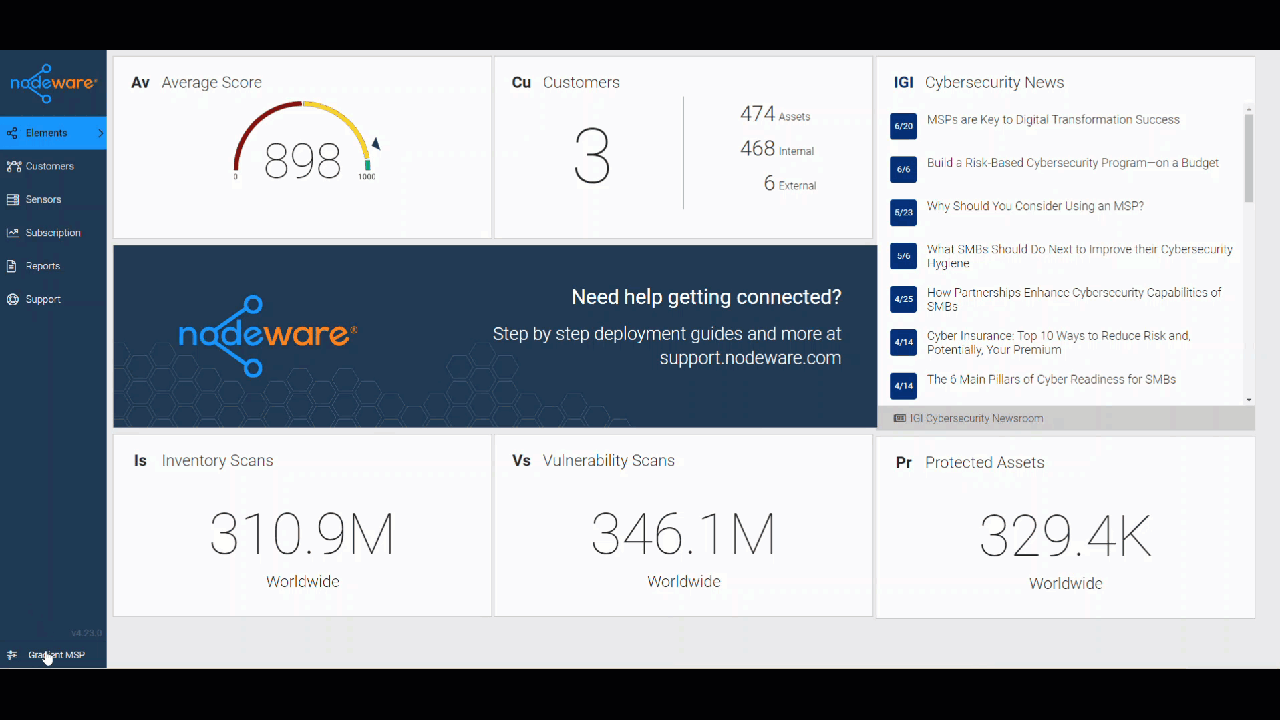The image size is (1280, 720).
Task: Click the 6/20 date badge in news feed
Action: click(x=903, y=126)
